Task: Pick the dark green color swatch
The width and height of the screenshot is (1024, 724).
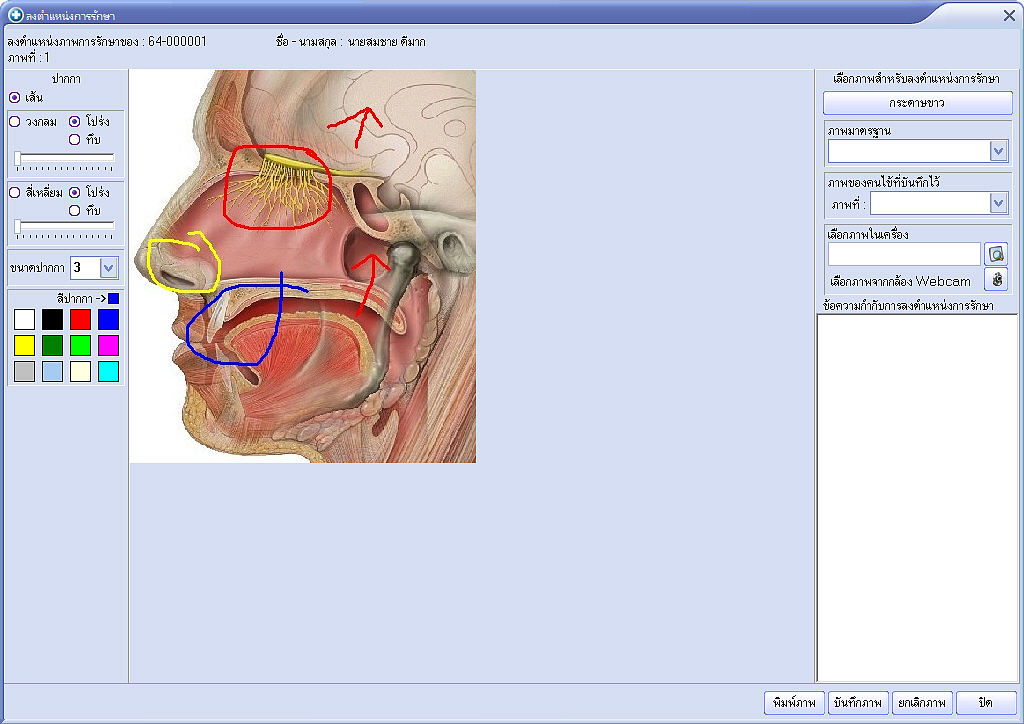Action: pyautogui.click(x=52, y=345)
